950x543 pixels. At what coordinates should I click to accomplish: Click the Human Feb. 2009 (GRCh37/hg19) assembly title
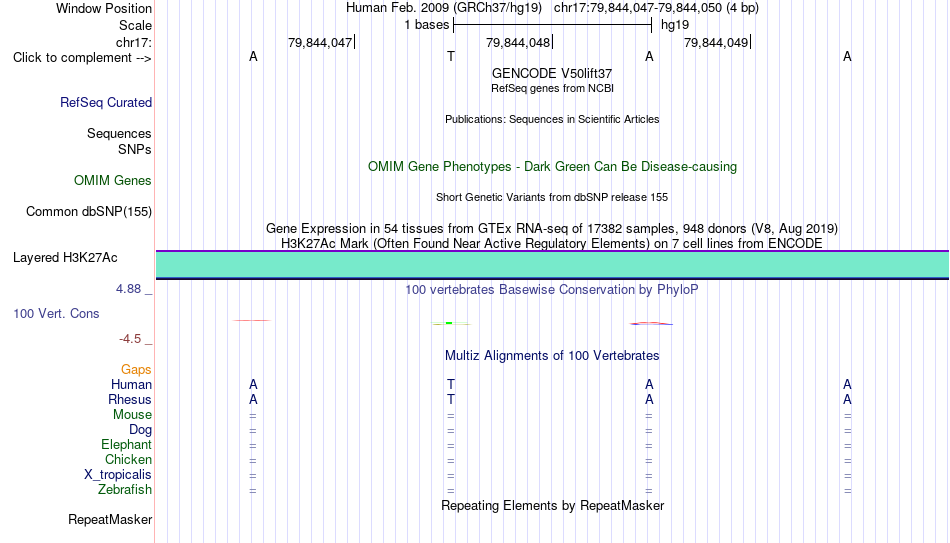(443, 8)
